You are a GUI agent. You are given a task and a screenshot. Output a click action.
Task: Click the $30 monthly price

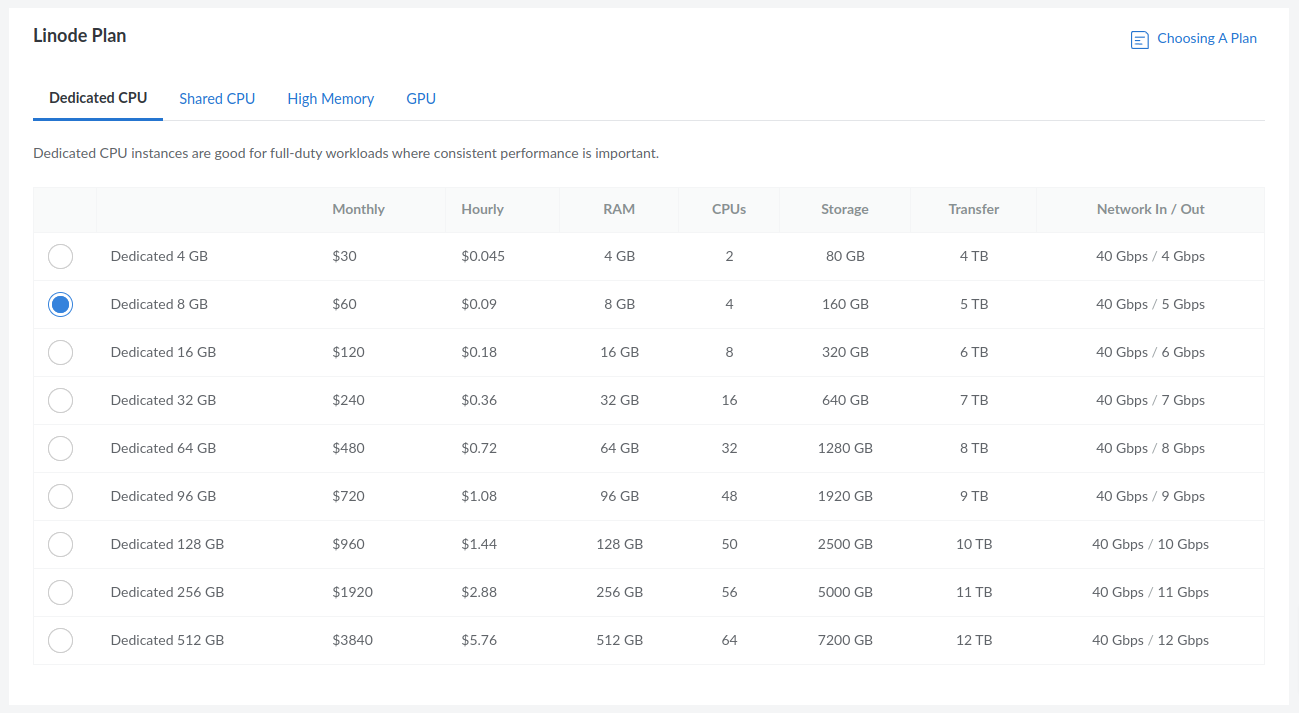tap(344, 256)
